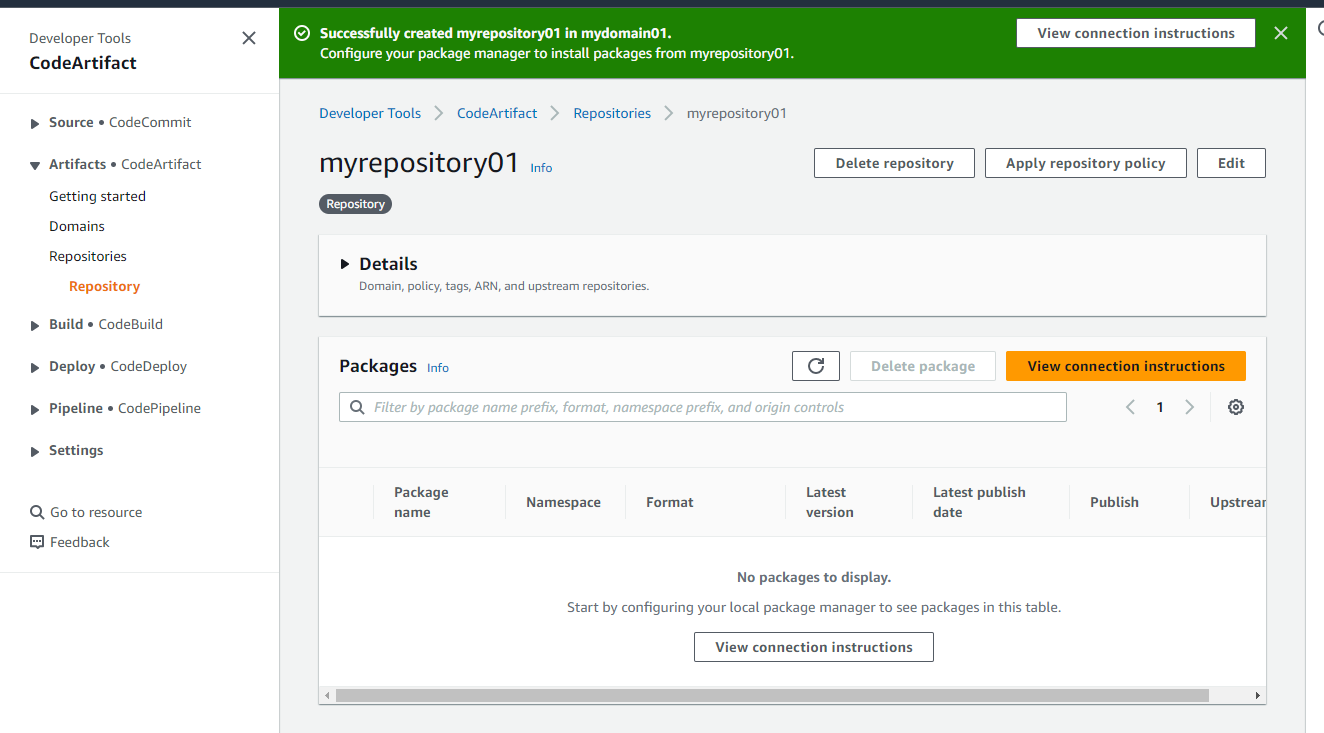The image size is (1324, 733).
Task: Click the Edit repository button
Action: coord(1231,163)
